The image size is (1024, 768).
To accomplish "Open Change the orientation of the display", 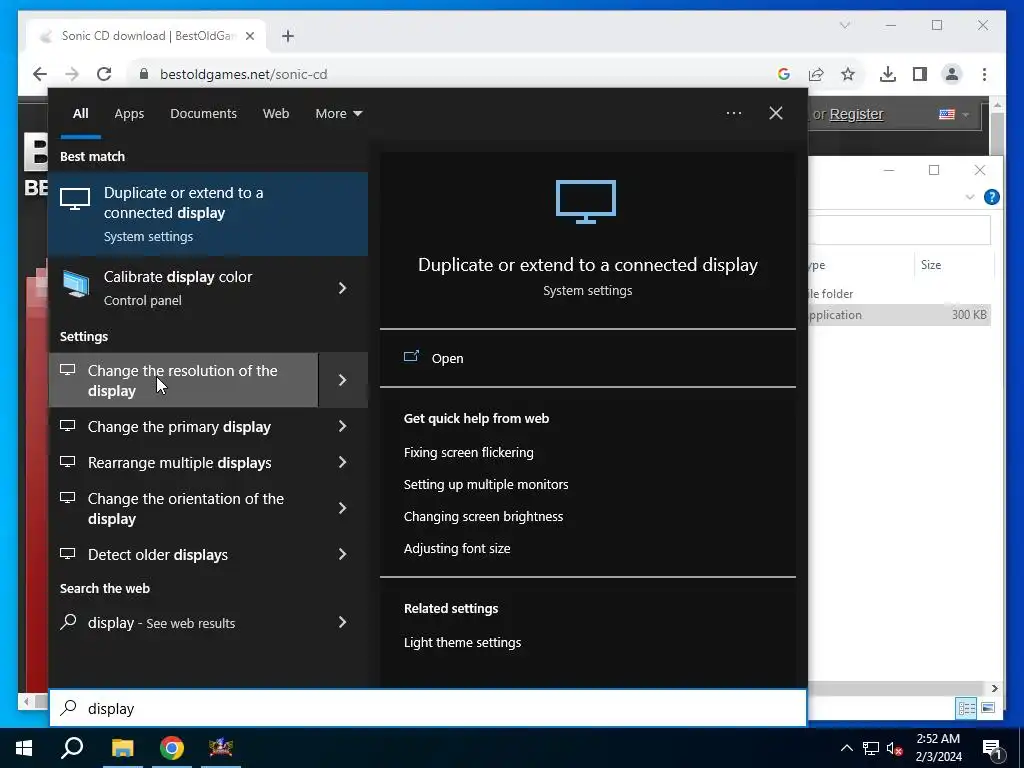I will [184, 508].
